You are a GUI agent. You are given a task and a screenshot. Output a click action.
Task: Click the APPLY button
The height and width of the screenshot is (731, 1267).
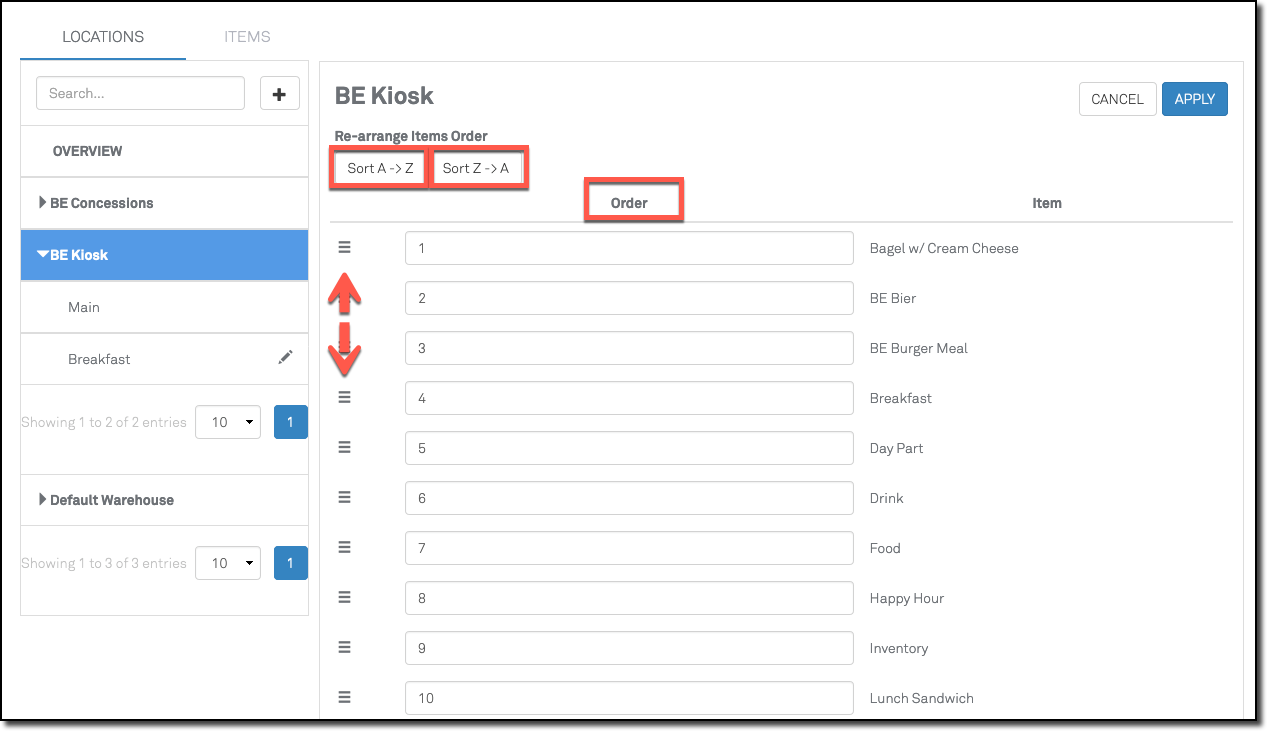(1194, 99)
